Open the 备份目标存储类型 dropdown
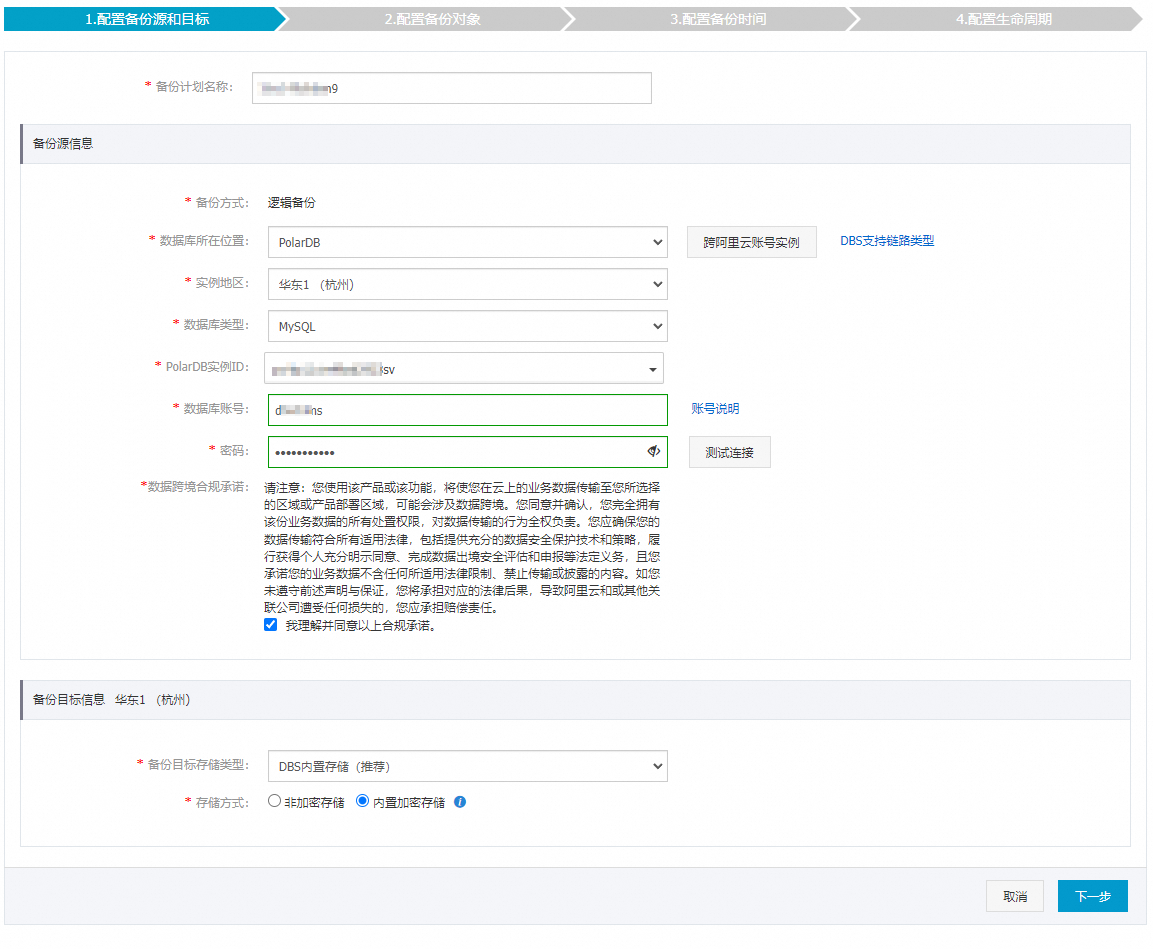 (x=468, y=766)
